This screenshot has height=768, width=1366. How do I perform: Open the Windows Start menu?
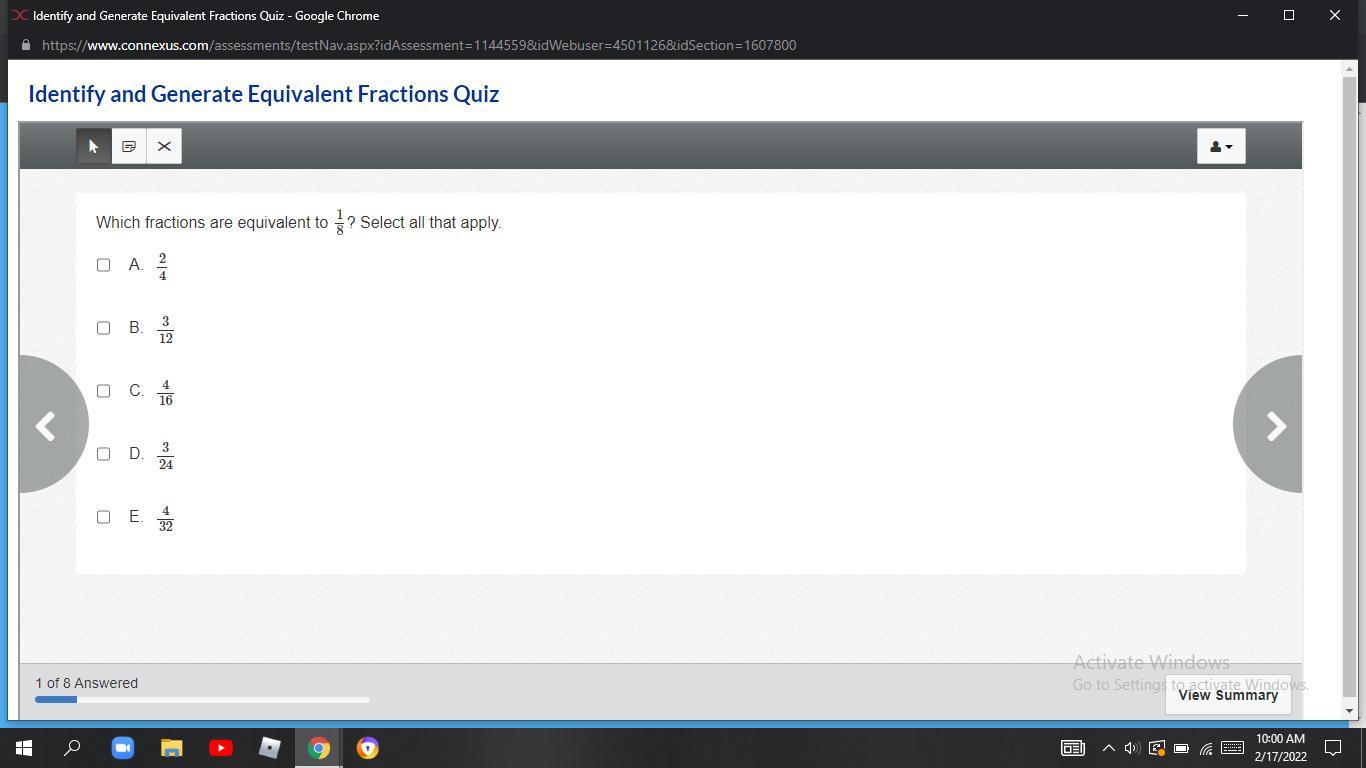click(24, 748)
